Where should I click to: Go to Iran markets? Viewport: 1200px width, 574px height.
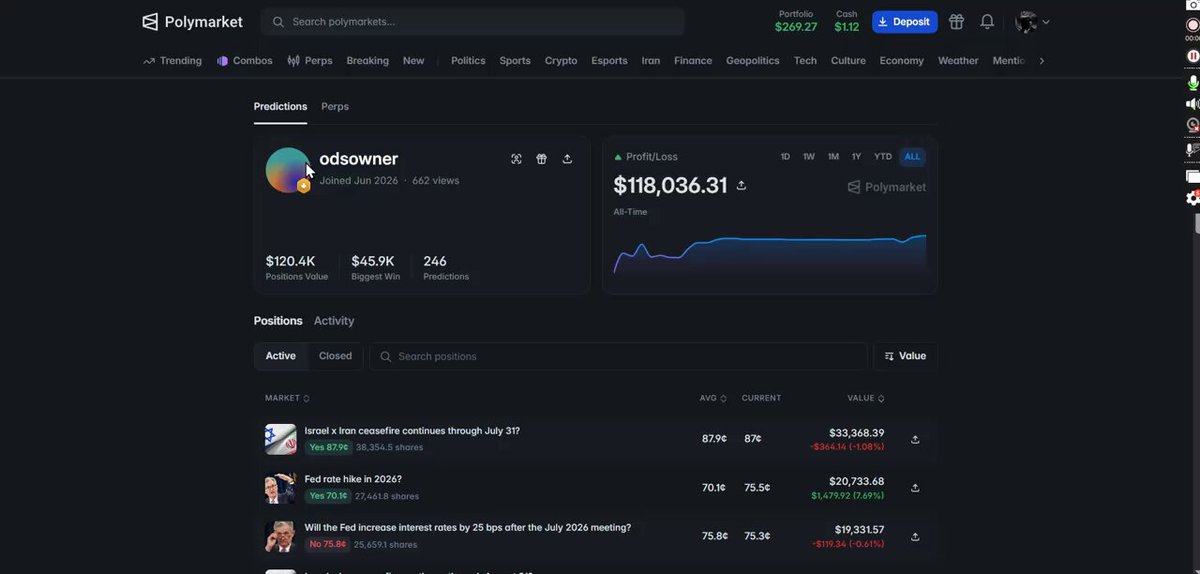tap(651, 61)
